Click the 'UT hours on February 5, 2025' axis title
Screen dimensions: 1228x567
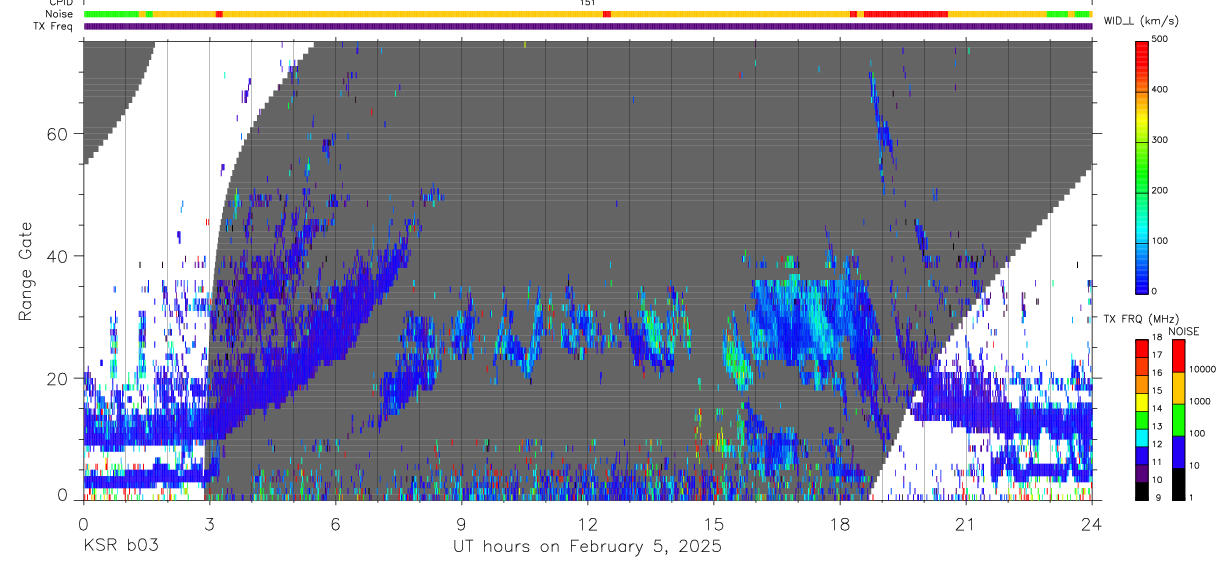(587, 546)
